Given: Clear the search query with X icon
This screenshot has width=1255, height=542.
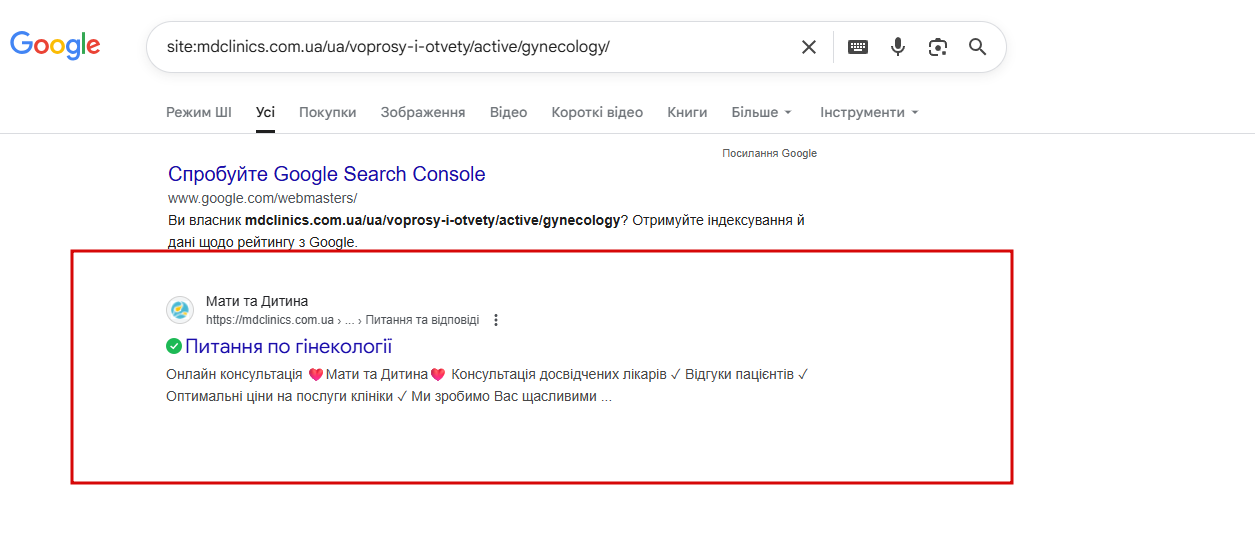Looking at the screenshot, I should pos(809,47).
